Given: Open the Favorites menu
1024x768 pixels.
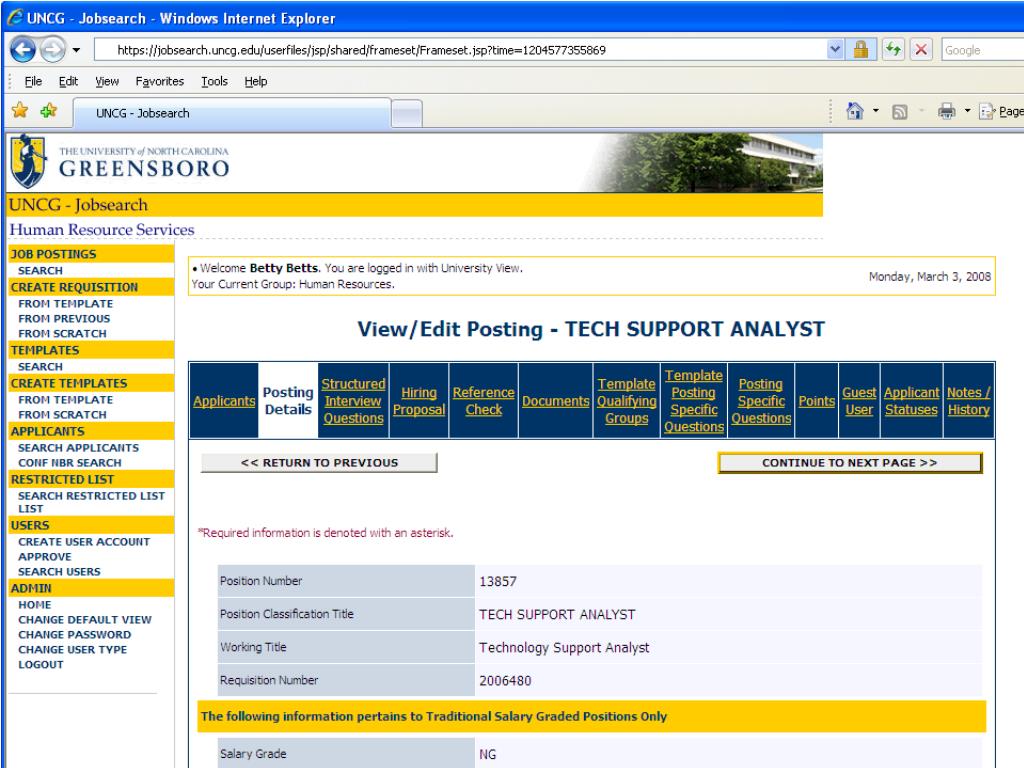Looking at the screenshot, I should [x=159, y=82].
